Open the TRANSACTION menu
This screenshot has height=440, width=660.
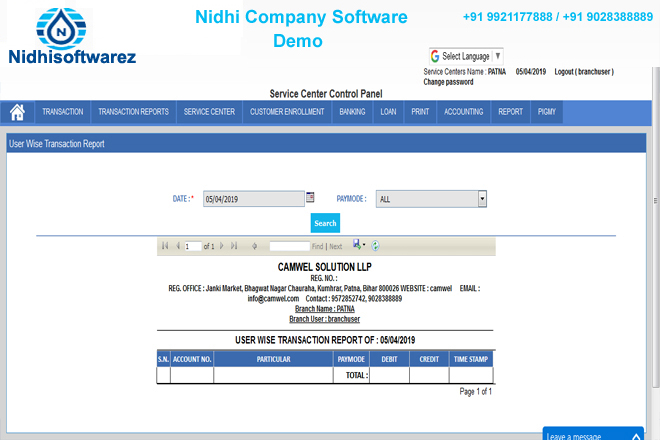point(63,112)
